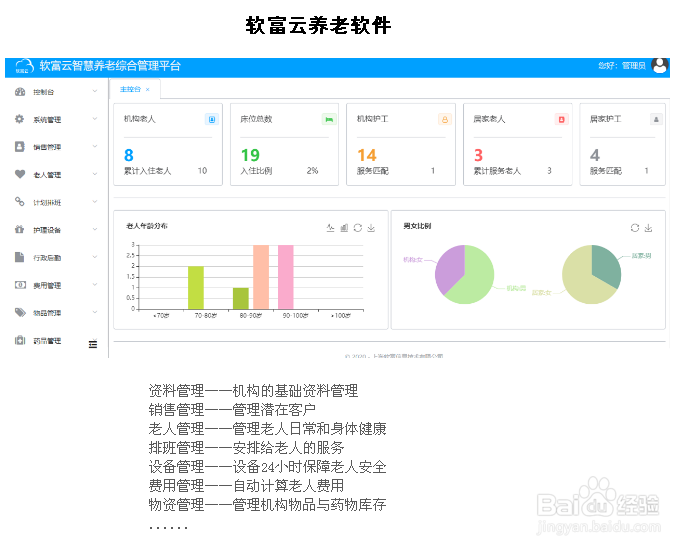Close the 主控台 tab

tap(148, 90)
